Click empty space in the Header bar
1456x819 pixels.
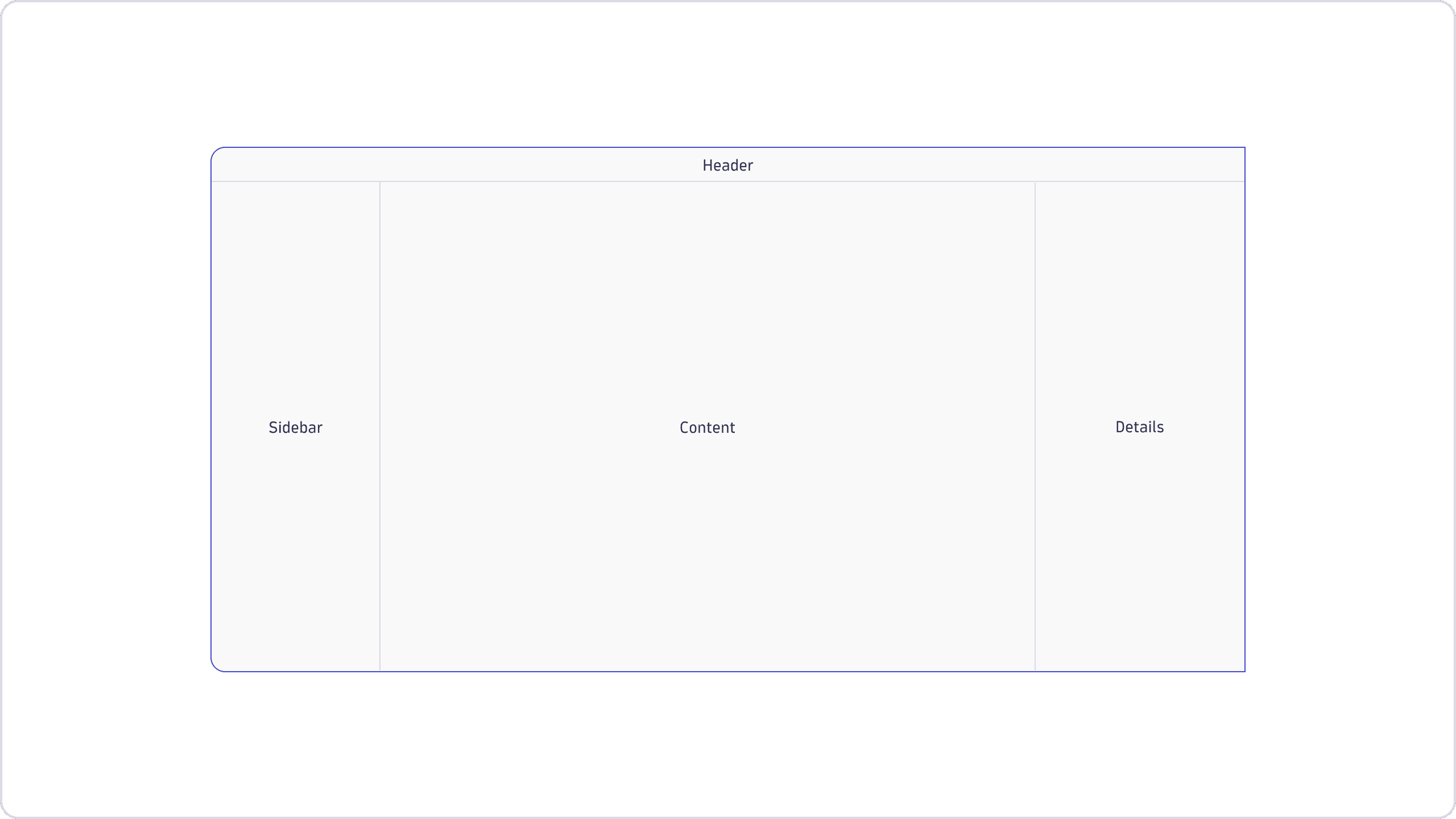[x=455, y=165]
